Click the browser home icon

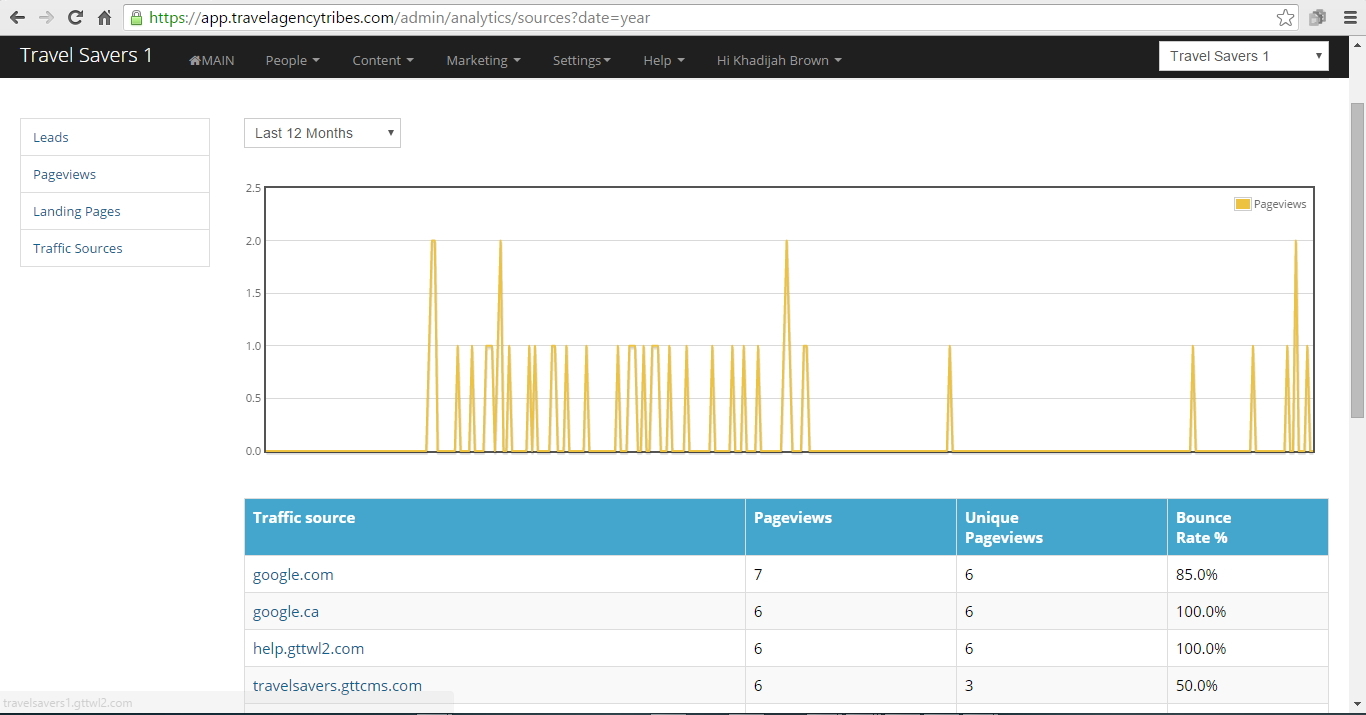click(x=104, y=18)
